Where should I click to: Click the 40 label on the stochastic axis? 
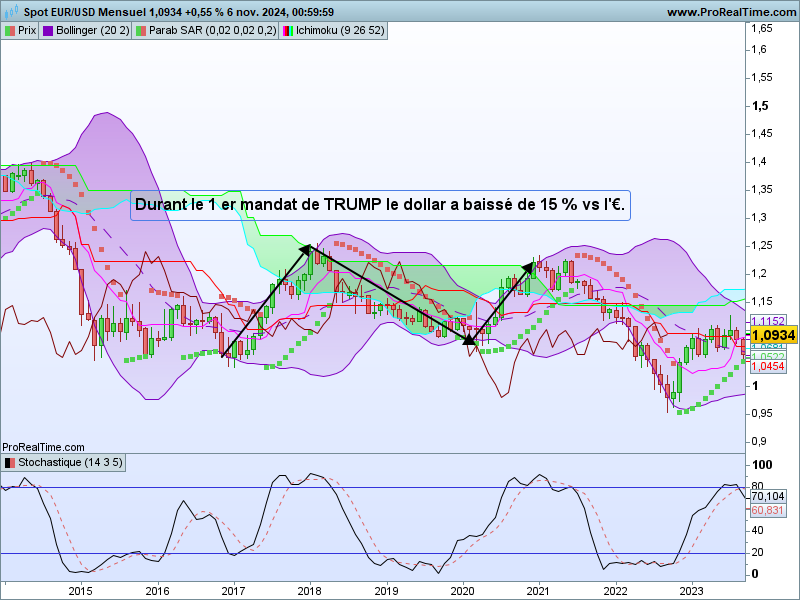tap(758, 531)
